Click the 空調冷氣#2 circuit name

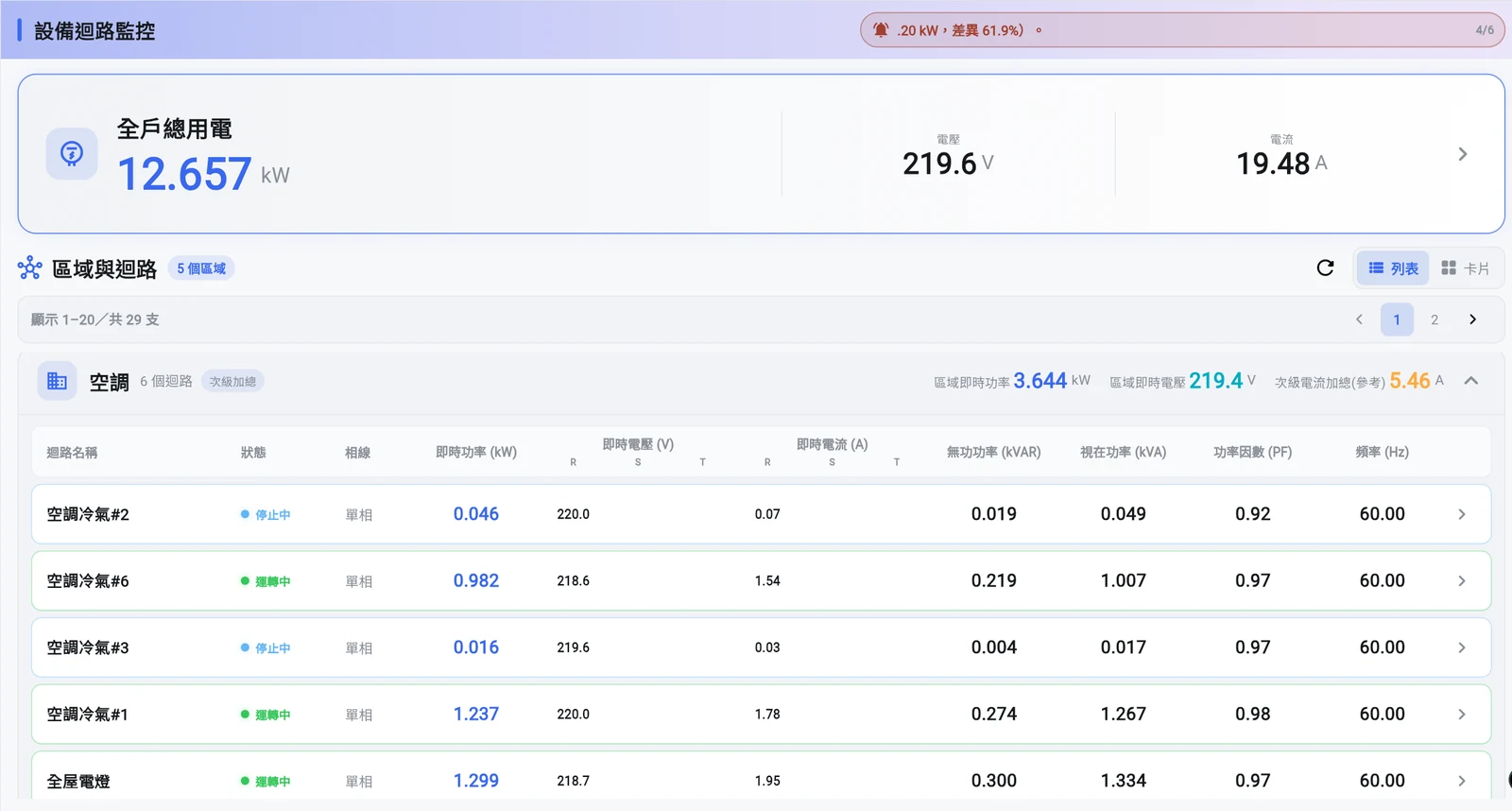click(x=88, y=514)
